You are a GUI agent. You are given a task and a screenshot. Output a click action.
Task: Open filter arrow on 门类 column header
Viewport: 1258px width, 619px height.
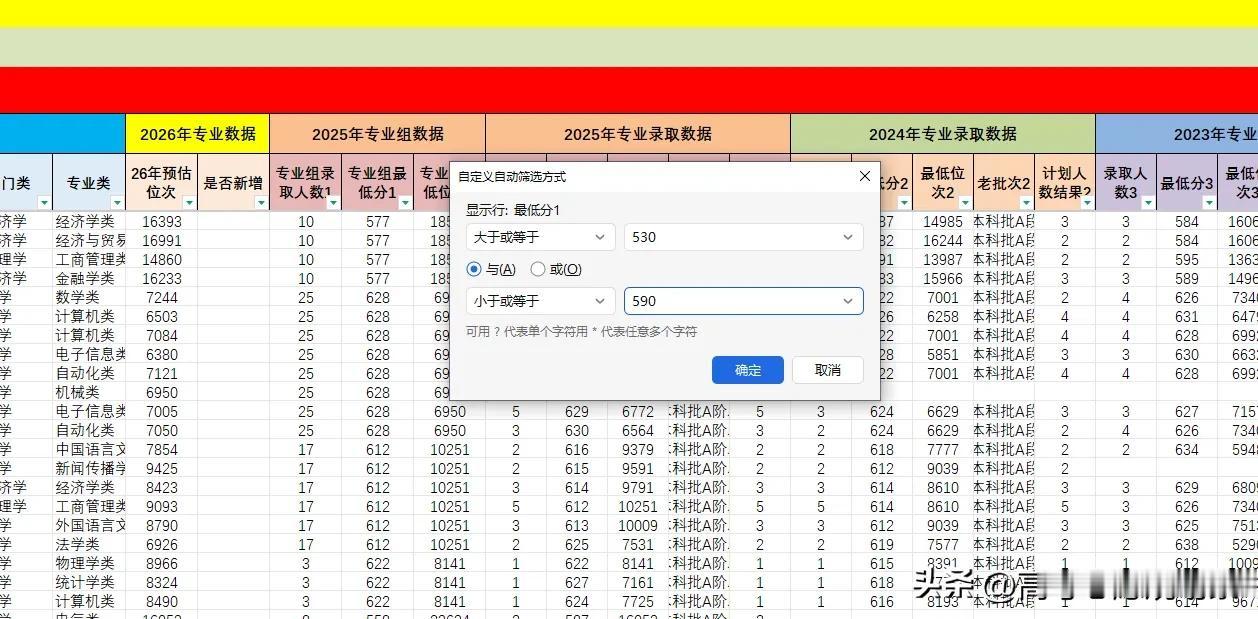(x=44, y=203)
